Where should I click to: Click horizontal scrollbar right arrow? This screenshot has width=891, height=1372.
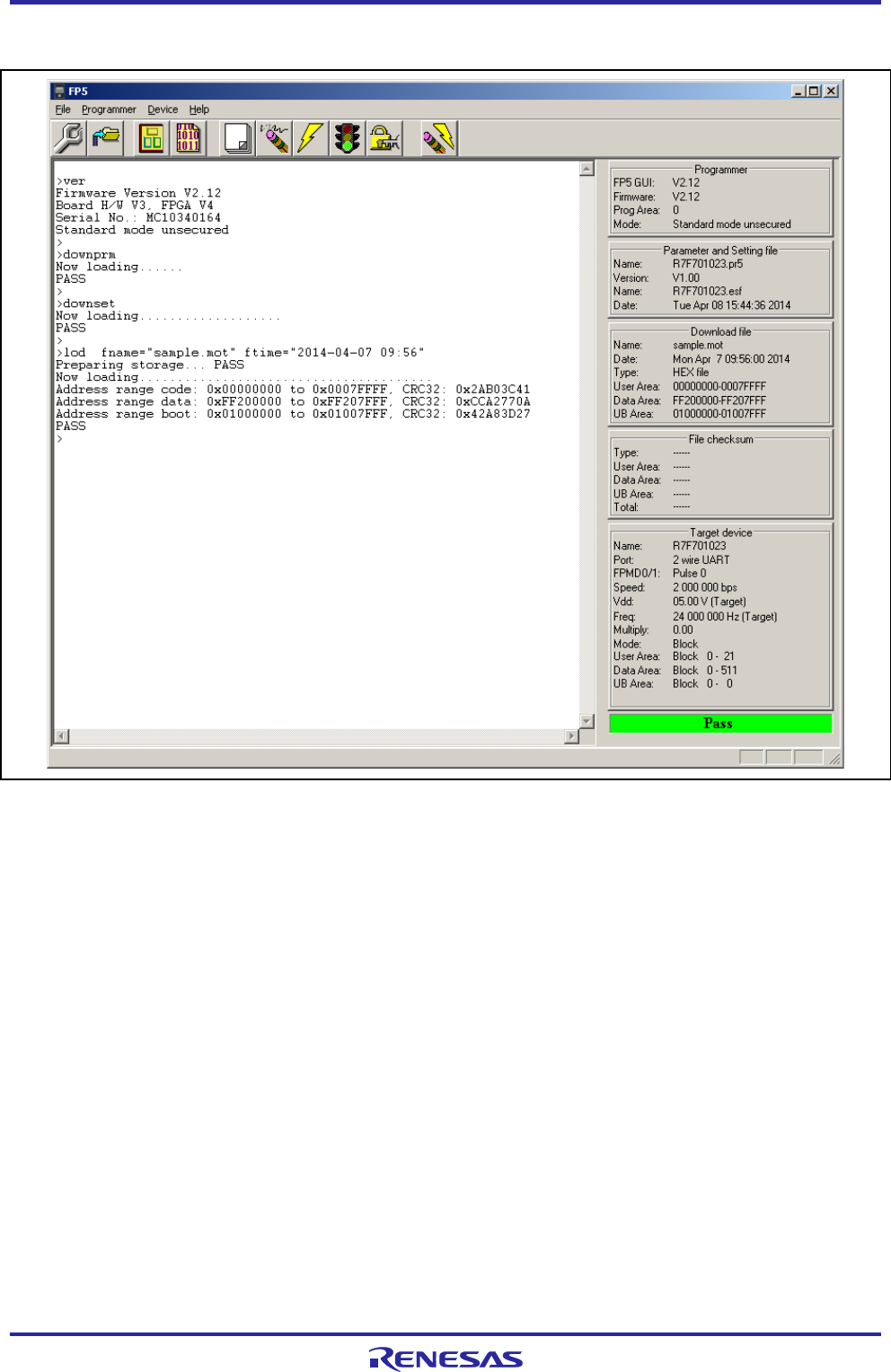[x=571, y=736]
